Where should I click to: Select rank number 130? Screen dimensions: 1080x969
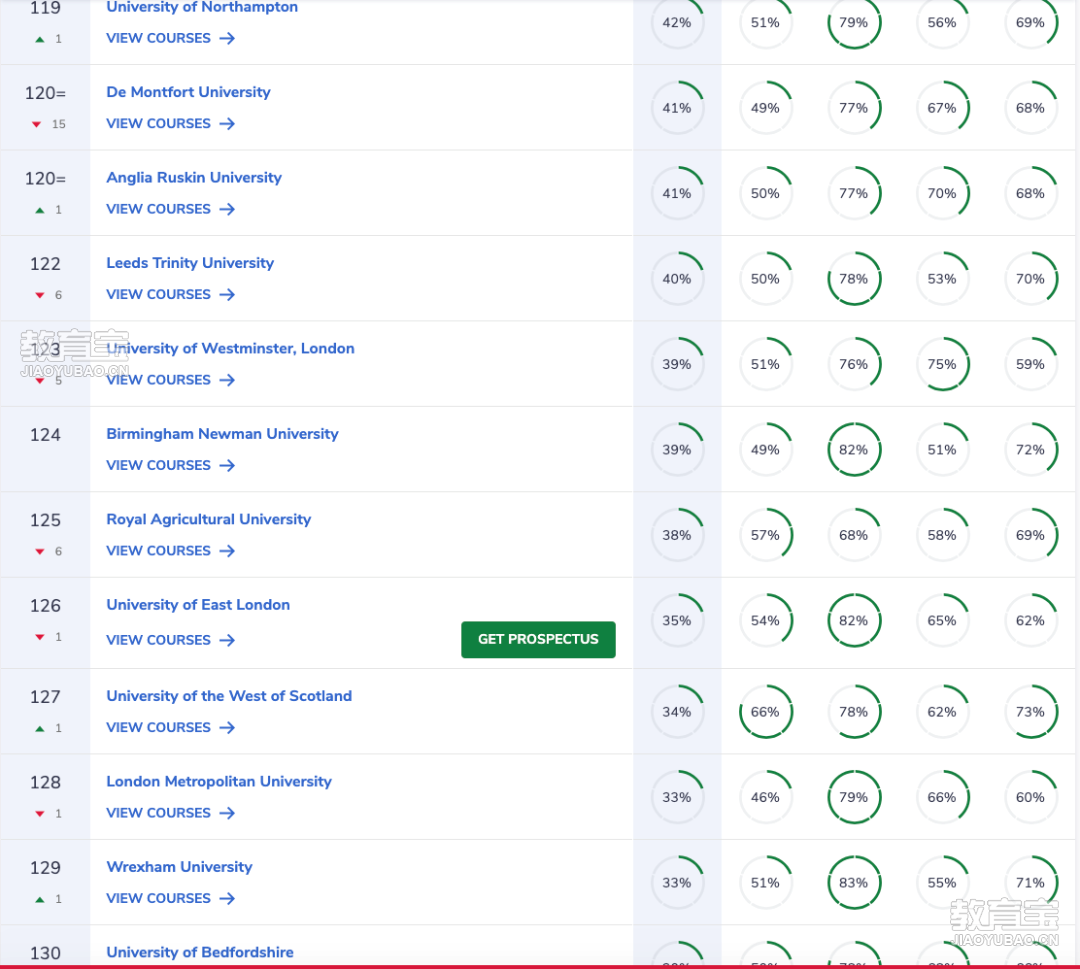coord(45,954)
